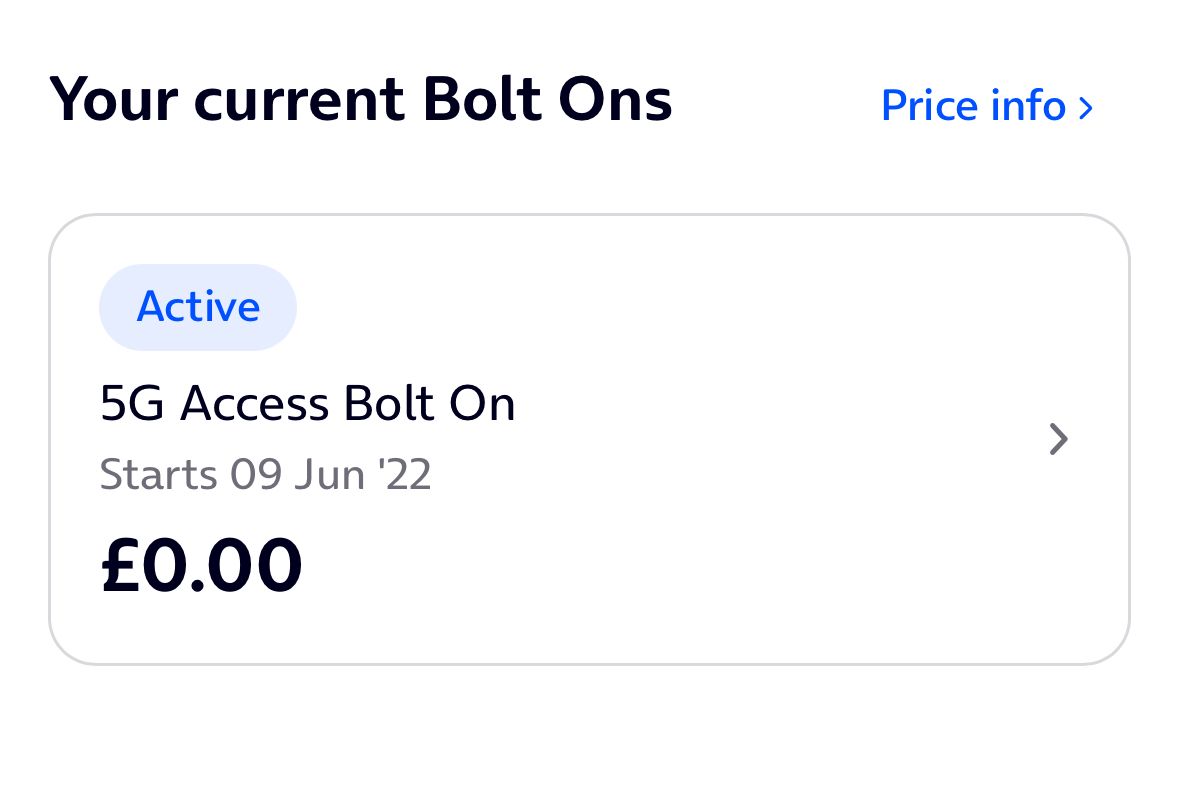
Task: Click the bolt on status indicator
Action: click(198, 307)
